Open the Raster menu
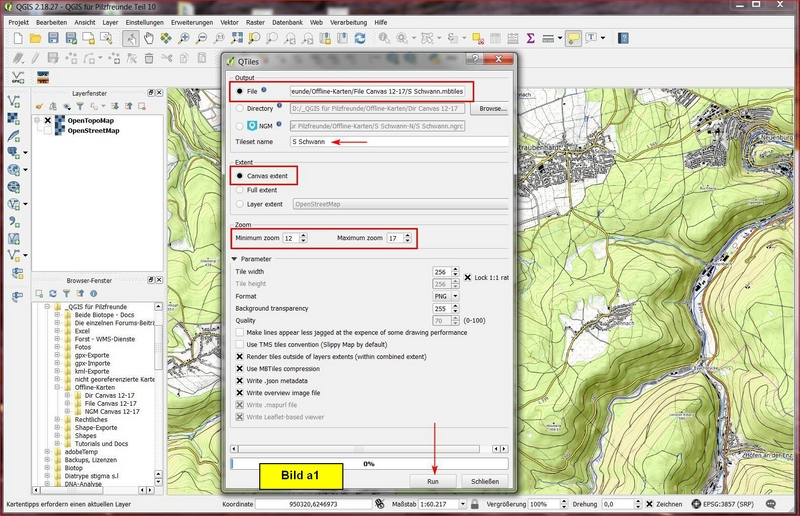 255,22
